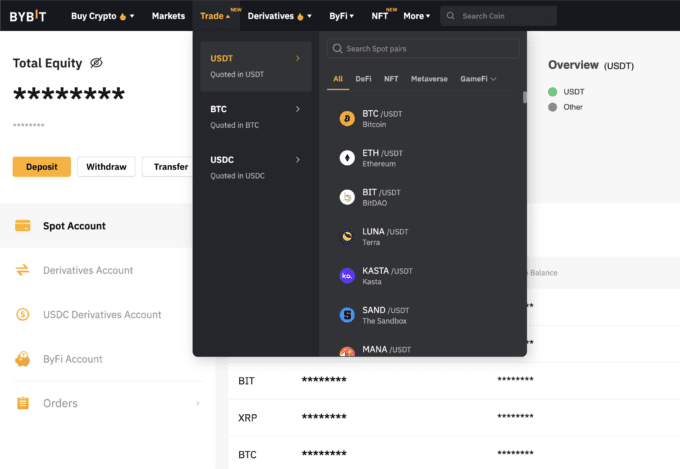Switch to the NFT category tab
680x469 pixels.
point(391,79)
